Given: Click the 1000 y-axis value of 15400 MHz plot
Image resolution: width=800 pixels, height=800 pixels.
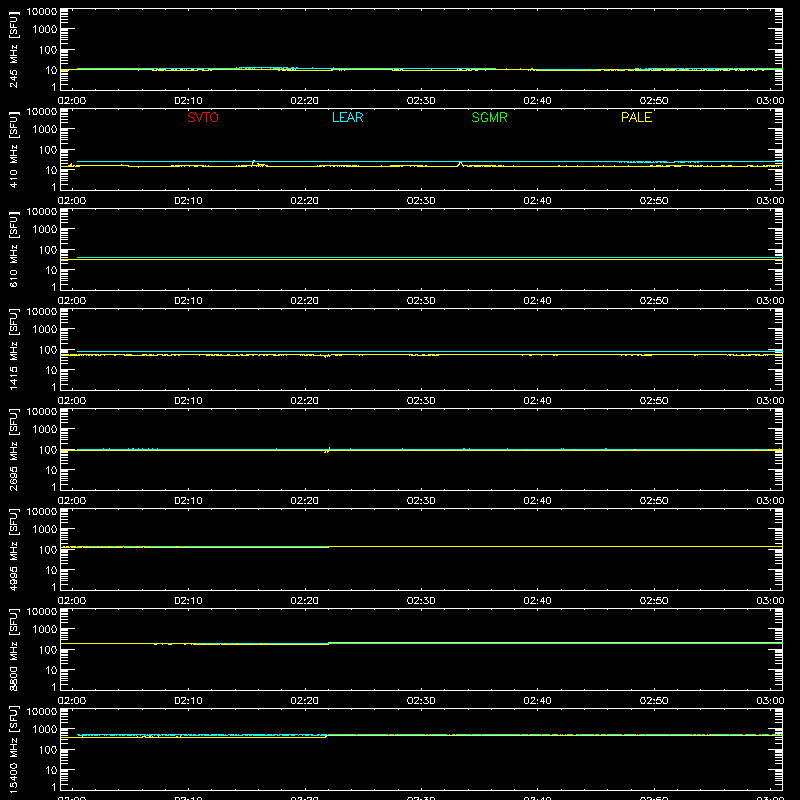Looking at the screenshot, I should (45, 730).
